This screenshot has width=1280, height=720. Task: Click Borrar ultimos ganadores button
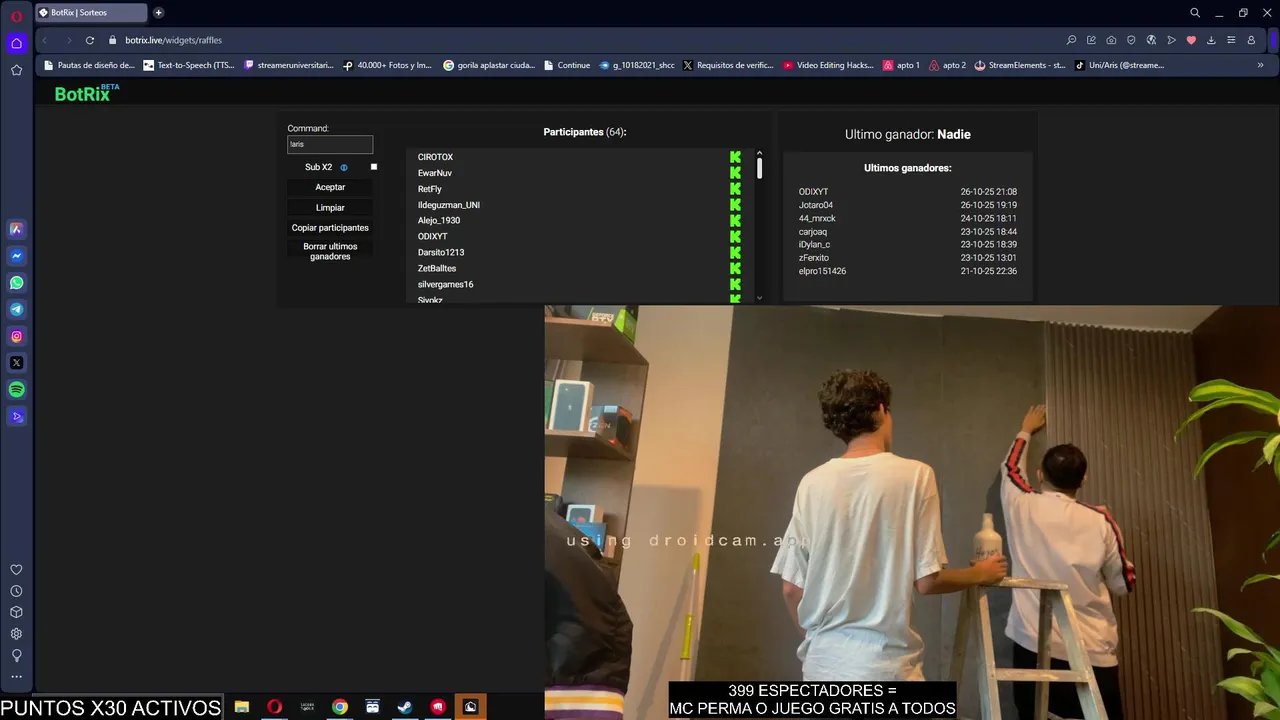click(330, 252)
